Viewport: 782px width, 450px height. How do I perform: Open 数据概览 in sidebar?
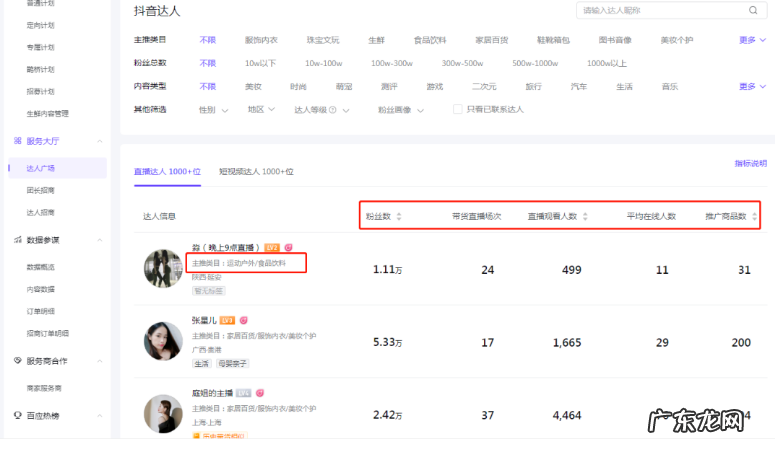coord(41,267)
